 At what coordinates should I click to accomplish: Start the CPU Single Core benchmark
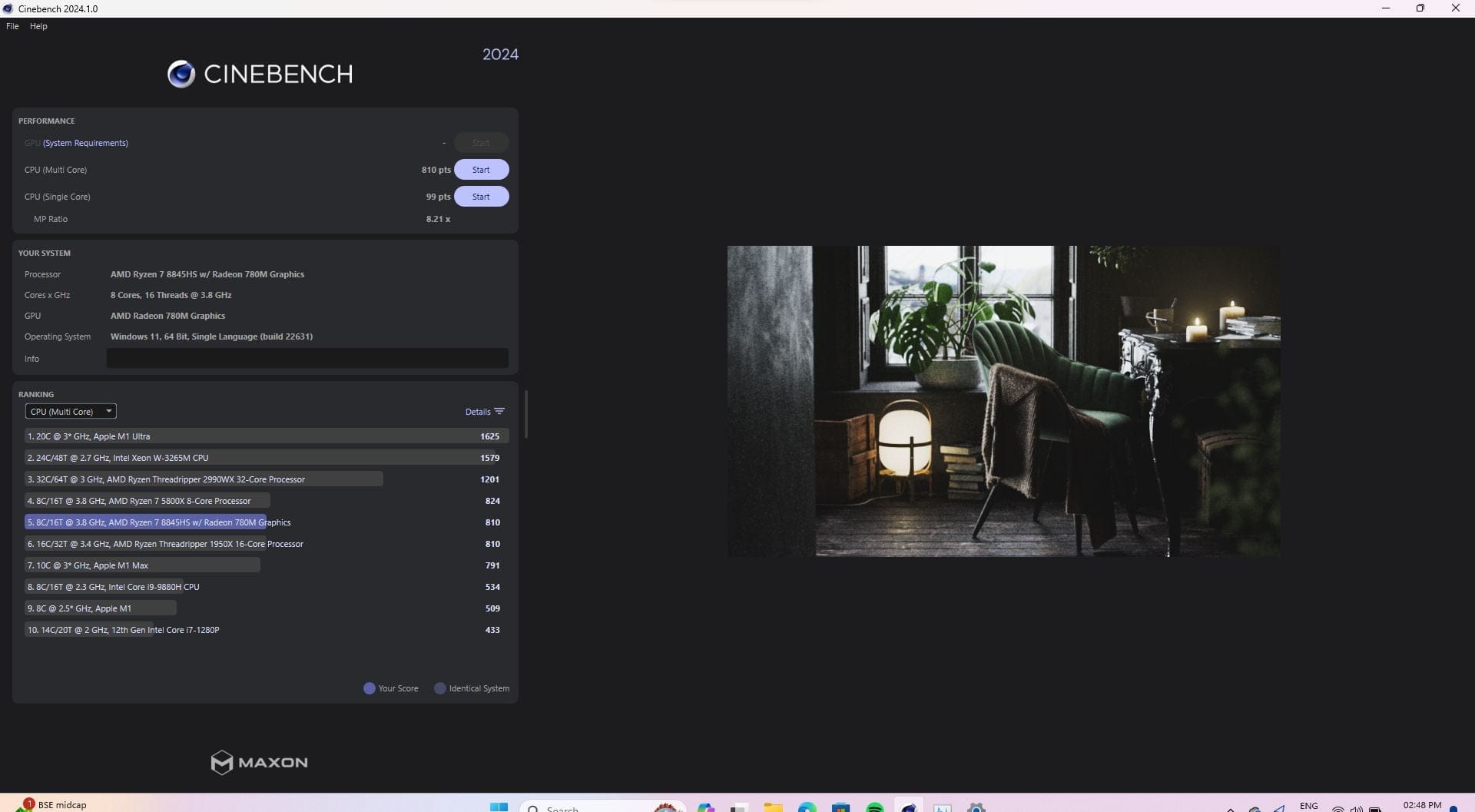(x=481, y=197)
